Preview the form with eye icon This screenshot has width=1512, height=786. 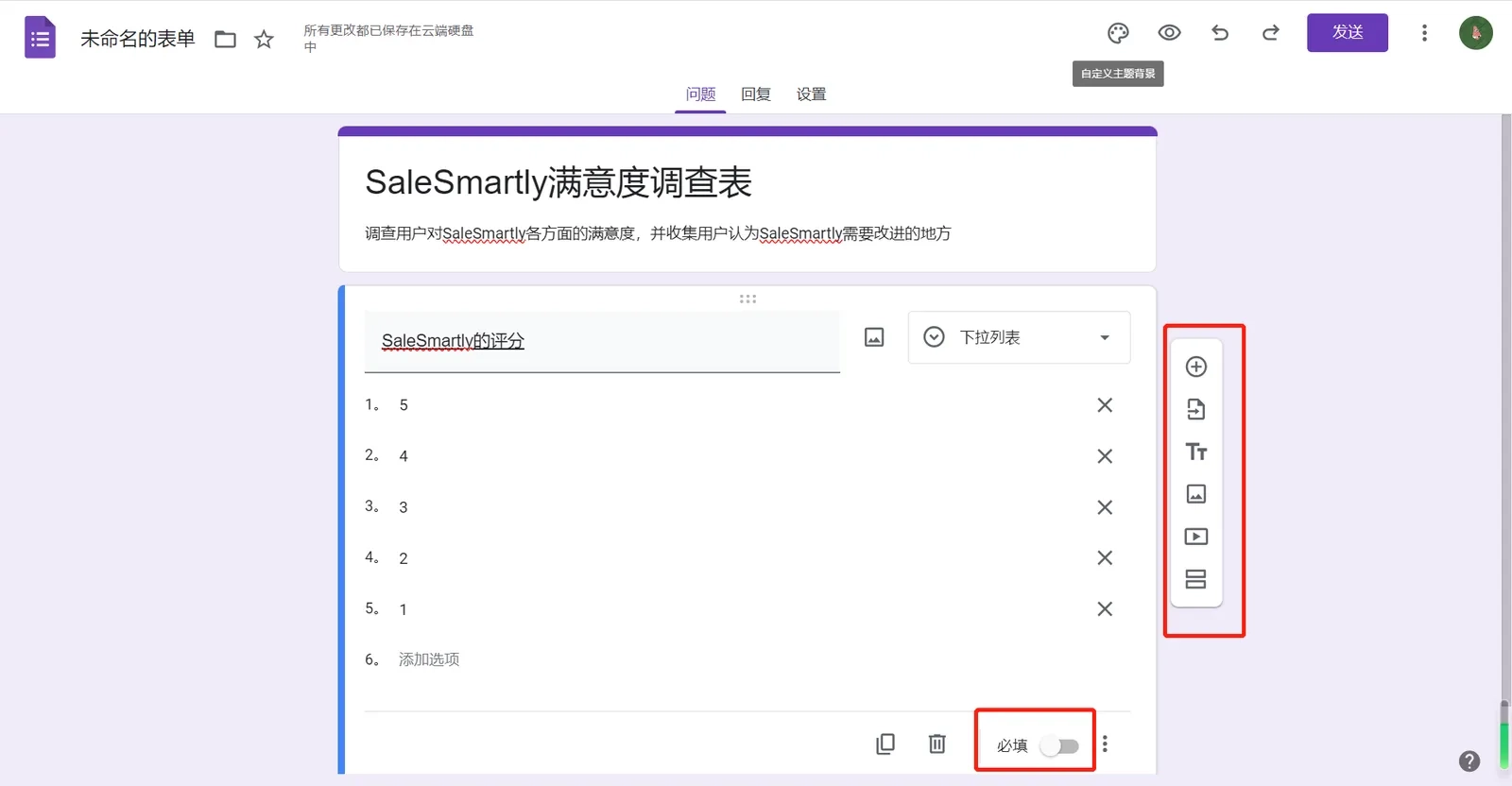(x=1169, y=33)
